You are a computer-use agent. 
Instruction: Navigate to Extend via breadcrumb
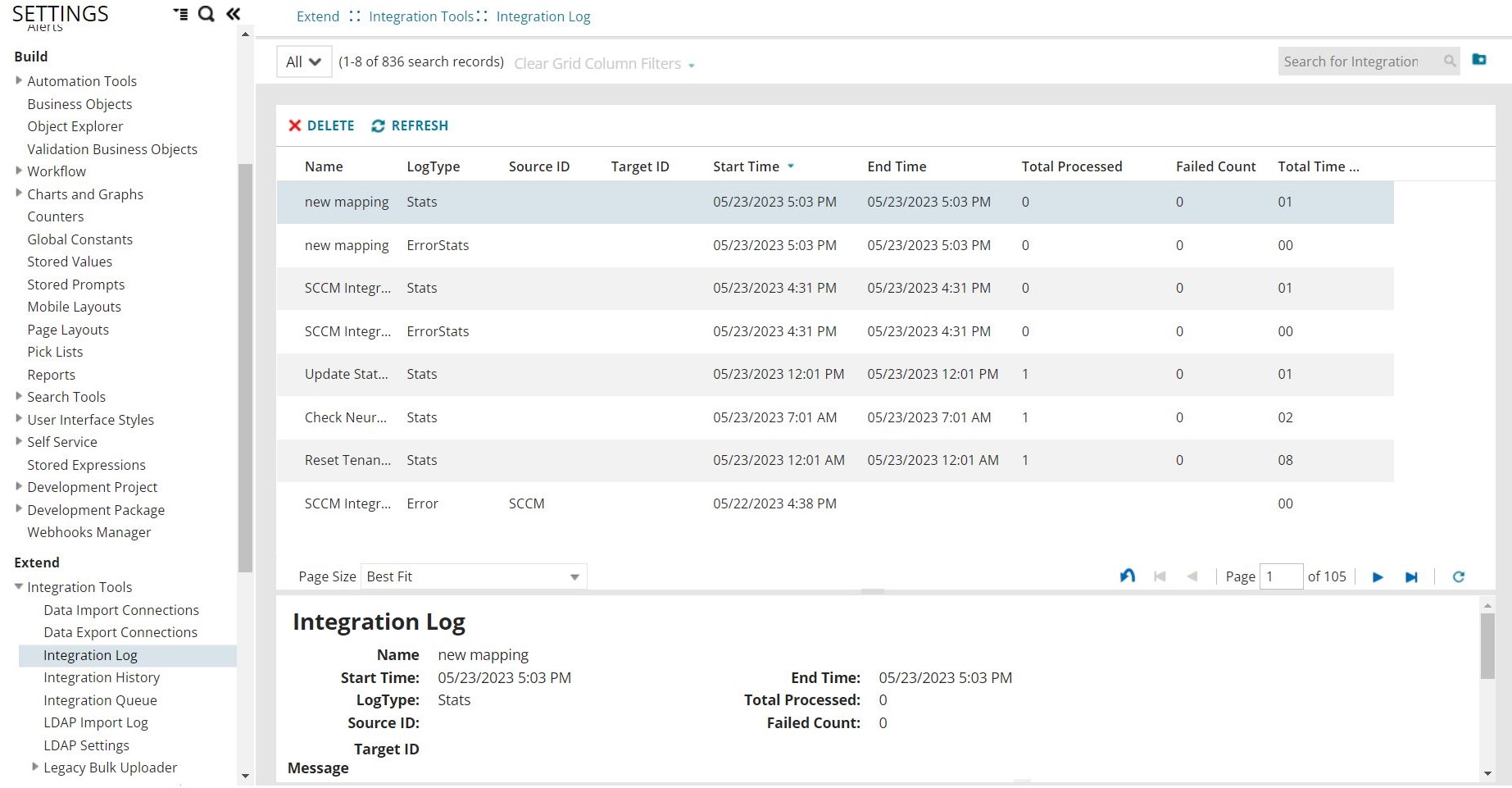click(317, 16)
